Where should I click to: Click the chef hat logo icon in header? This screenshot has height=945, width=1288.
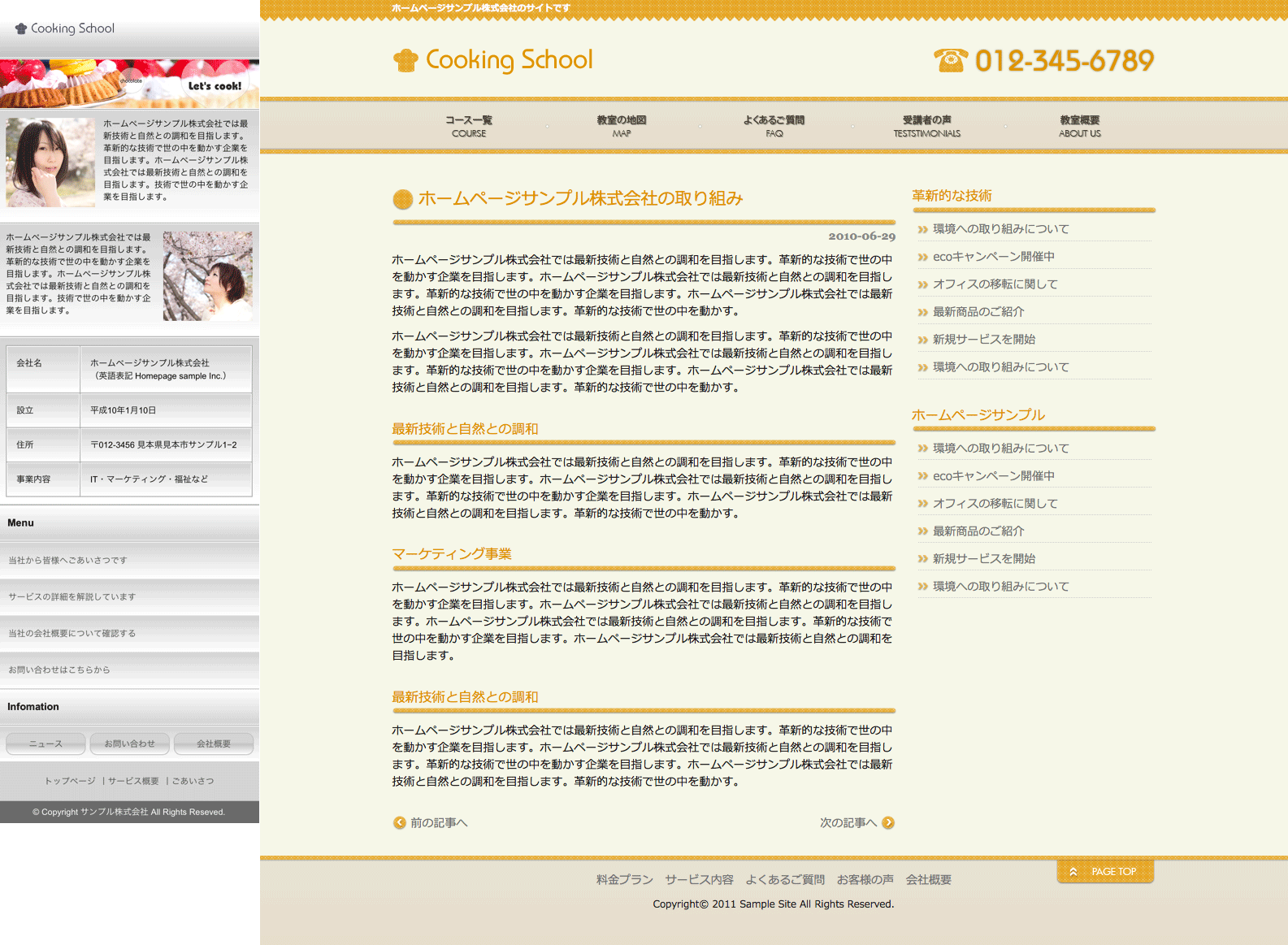coord(405,60)
